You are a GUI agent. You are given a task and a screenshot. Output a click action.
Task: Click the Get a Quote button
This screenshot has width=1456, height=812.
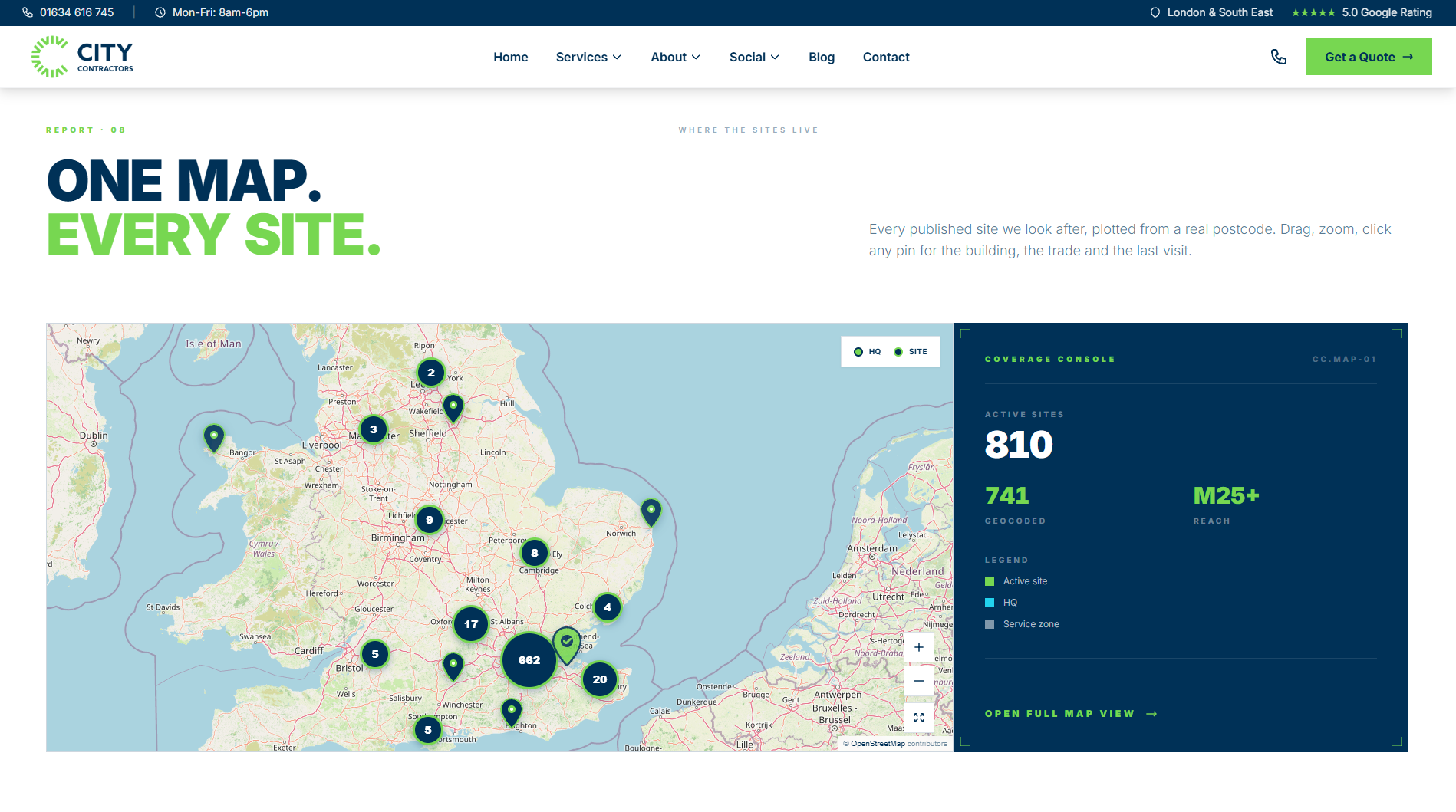click(1369, 57)
